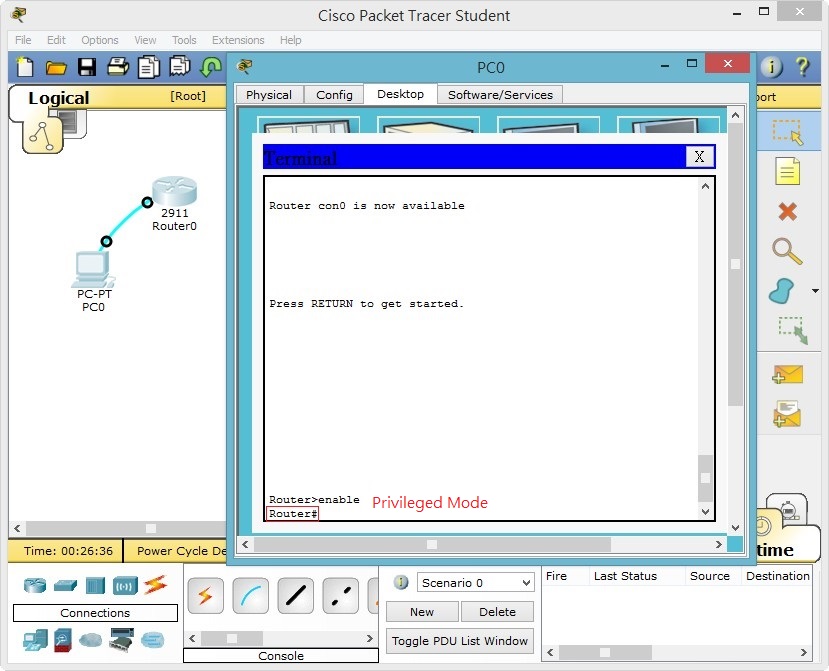Pick the Copper Cross-Over dashed cable

[340, 596]
